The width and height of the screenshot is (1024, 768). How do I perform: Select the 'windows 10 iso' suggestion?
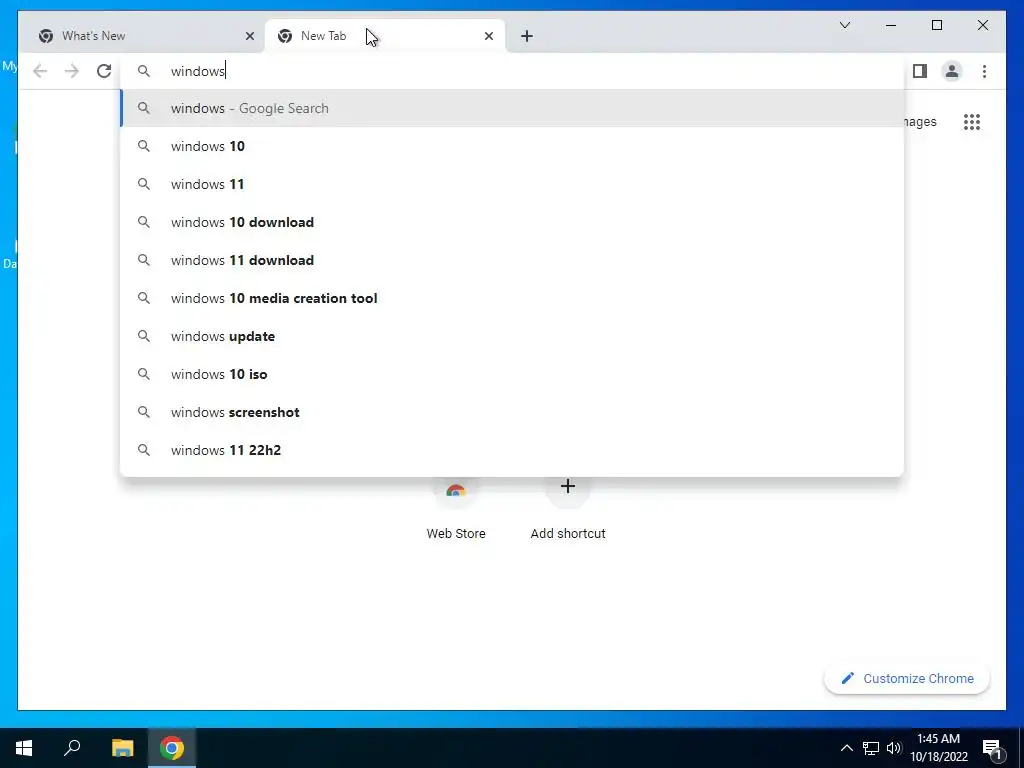[x=512, y=374]
